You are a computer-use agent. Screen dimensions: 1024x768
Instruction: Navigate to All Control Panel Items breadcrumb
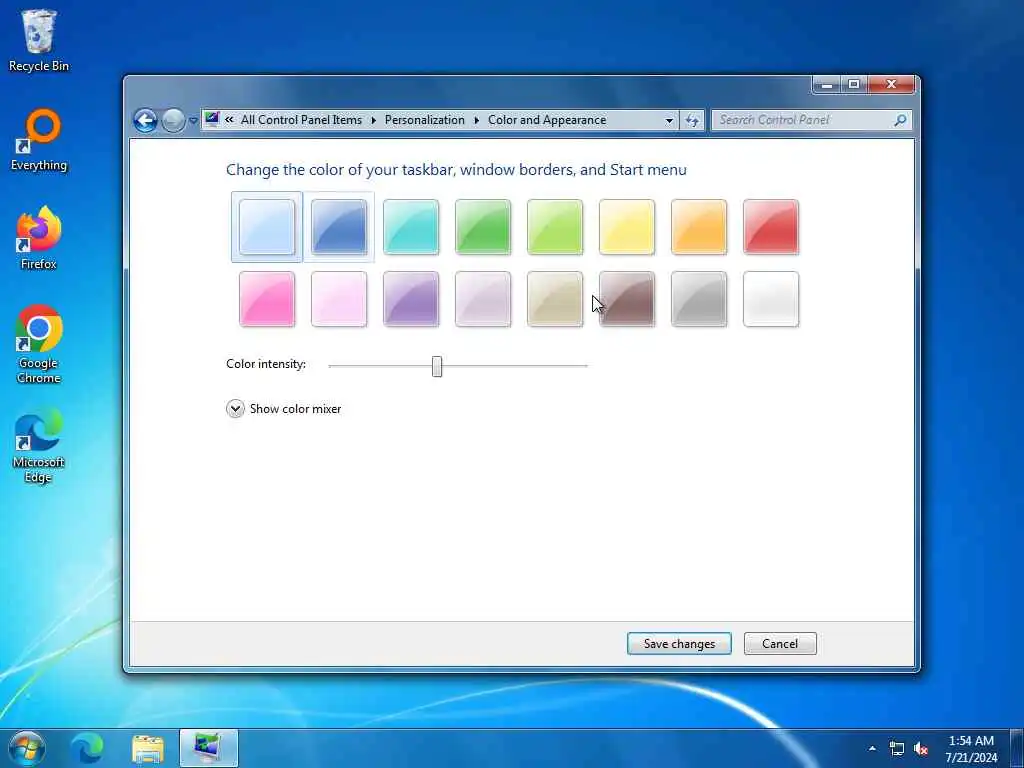(301, 120)
